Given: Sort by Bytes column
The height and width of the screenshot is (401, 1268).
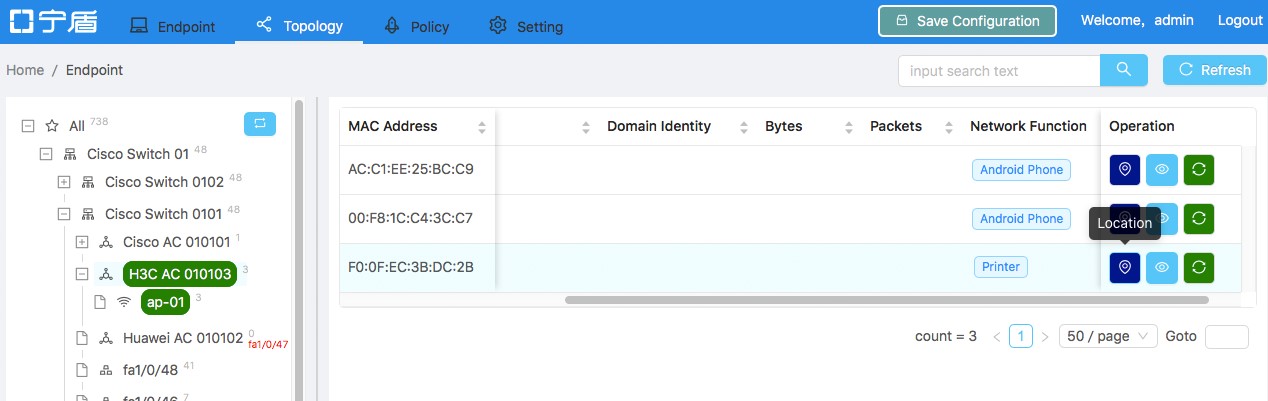Looking at the screenshot, I should tap(849, 127).
